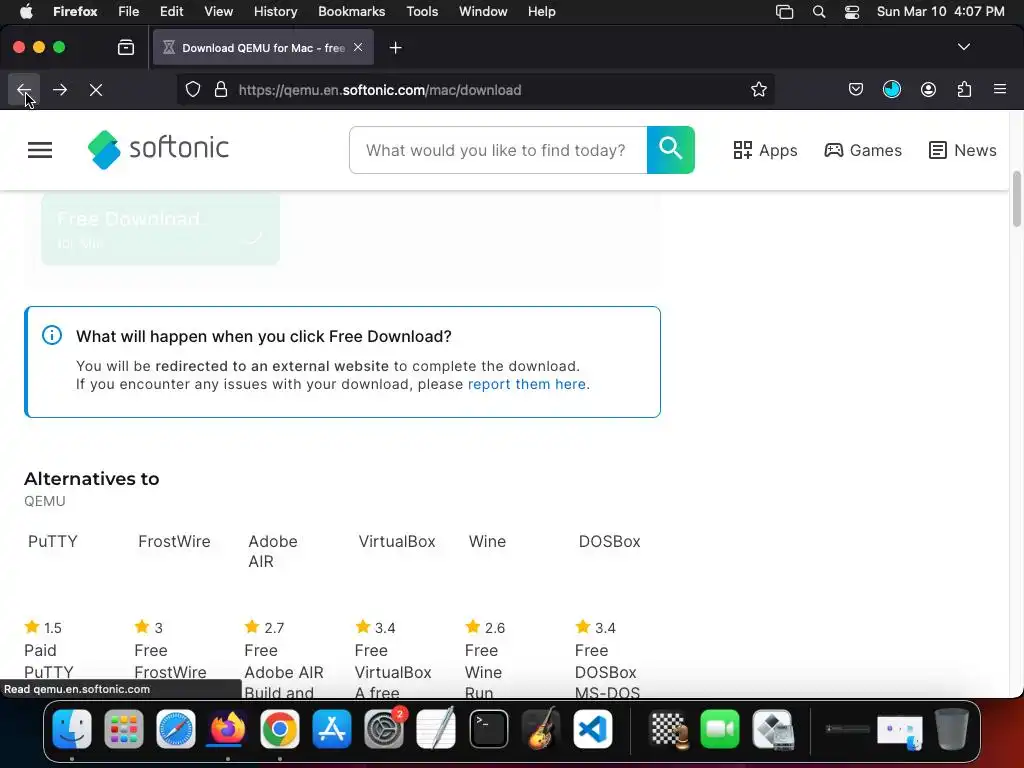Screen dimensions: 1024x768
Task: Open Finder from the Dock
Action: coord(72,729)
